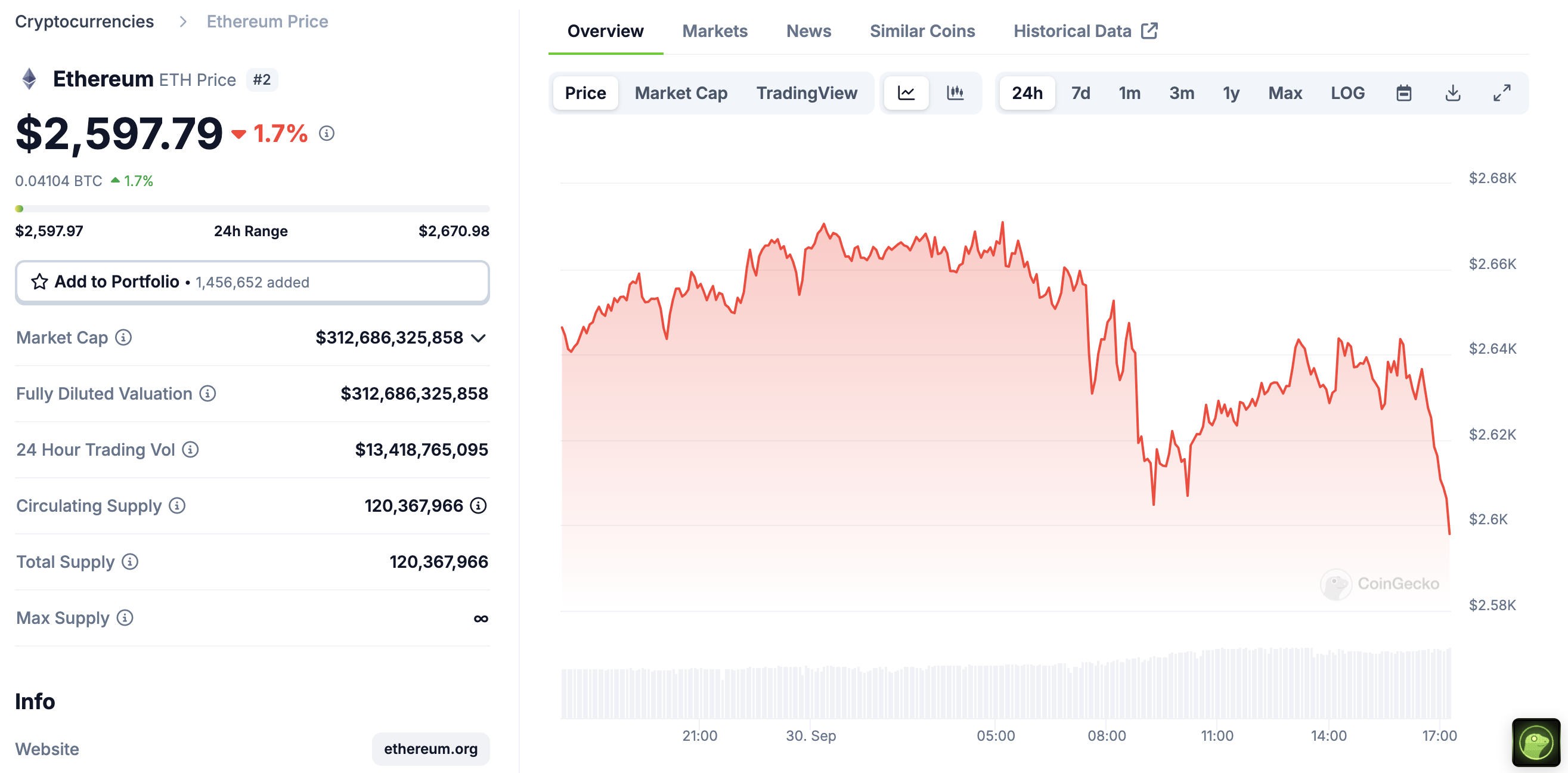Screen dimensions: 1568x773
Task: Click the Info section heading
Action: (35, 702)
